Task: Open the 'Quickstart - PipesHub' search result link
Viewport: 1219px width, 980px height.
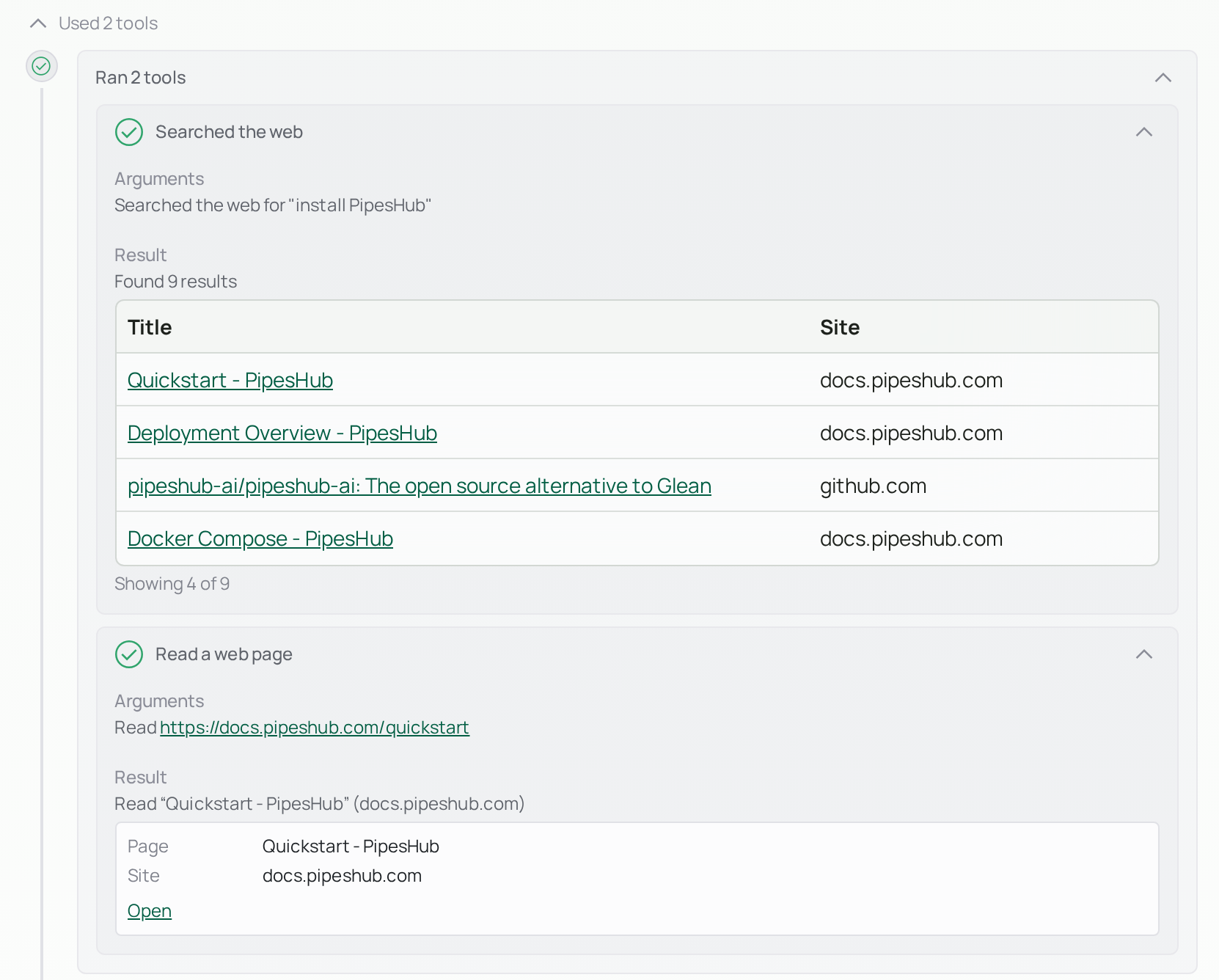Action: pyautogui.click(x=230, y=380)
